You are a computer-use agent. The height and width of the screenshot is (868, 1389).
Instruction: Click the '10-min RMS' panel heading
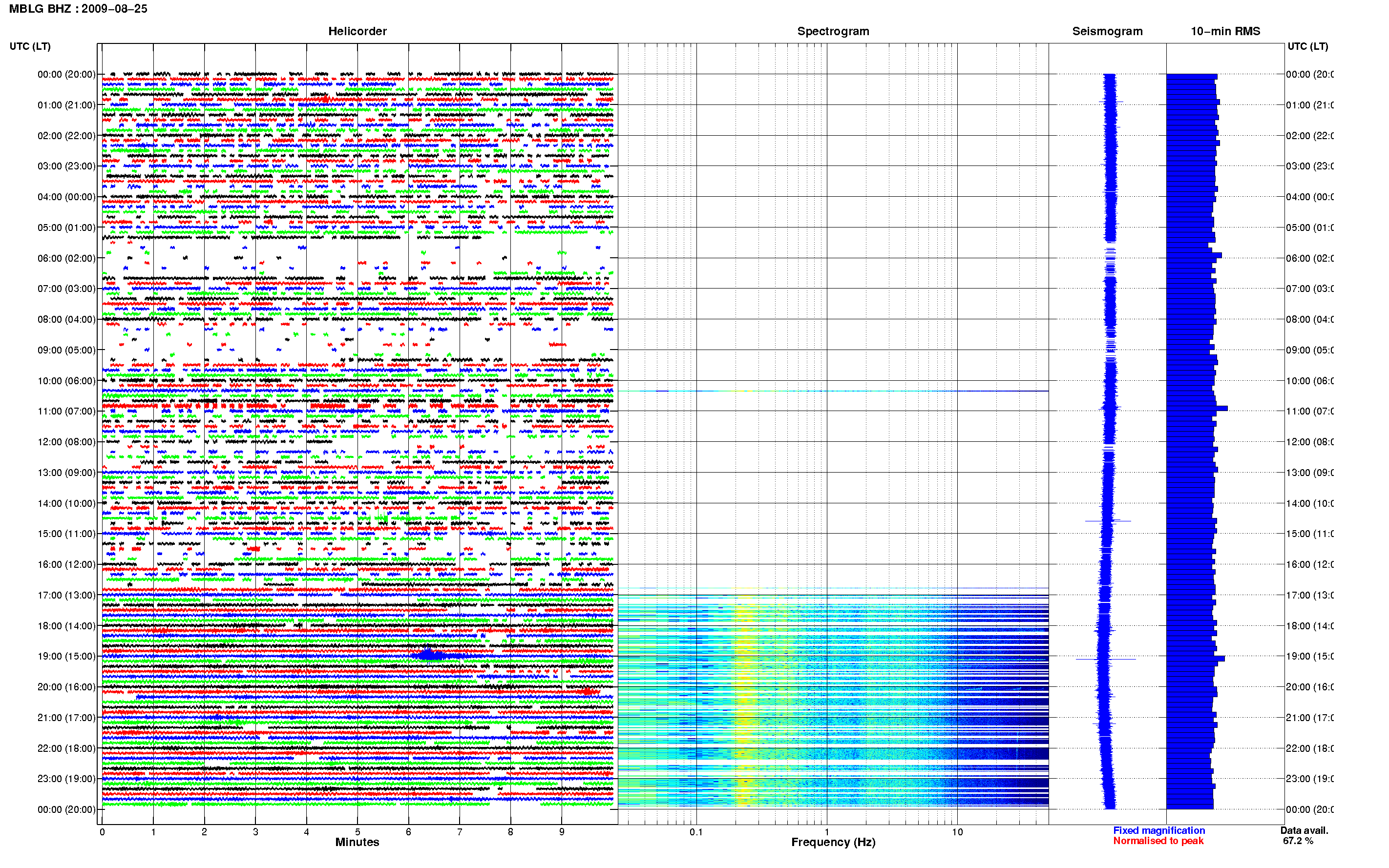pyautogui.click(x=1225, y=31)
